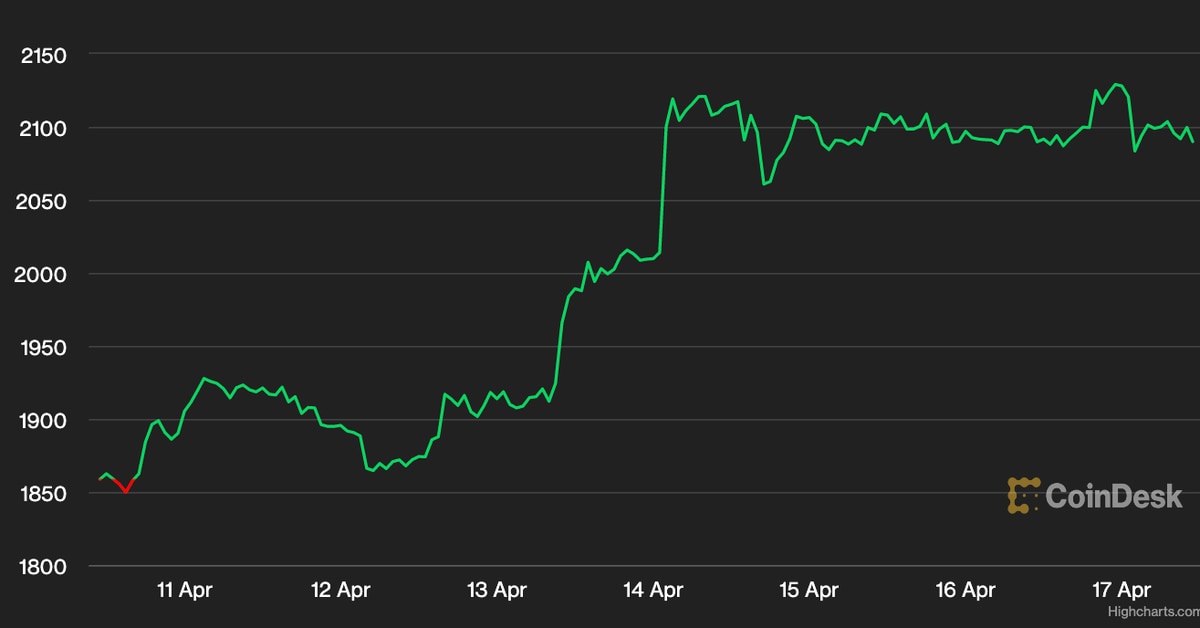Click the gold CoinDesk logo icon
Viewport: 1200px width, 628px height.
pyautogui.click(x=1023, y=495)
